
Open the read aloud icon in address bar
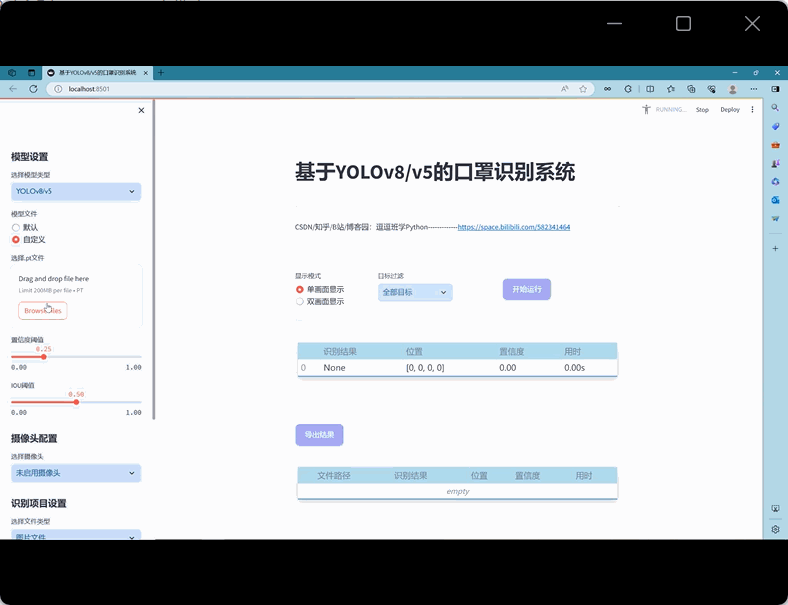(x=564, y=89)
